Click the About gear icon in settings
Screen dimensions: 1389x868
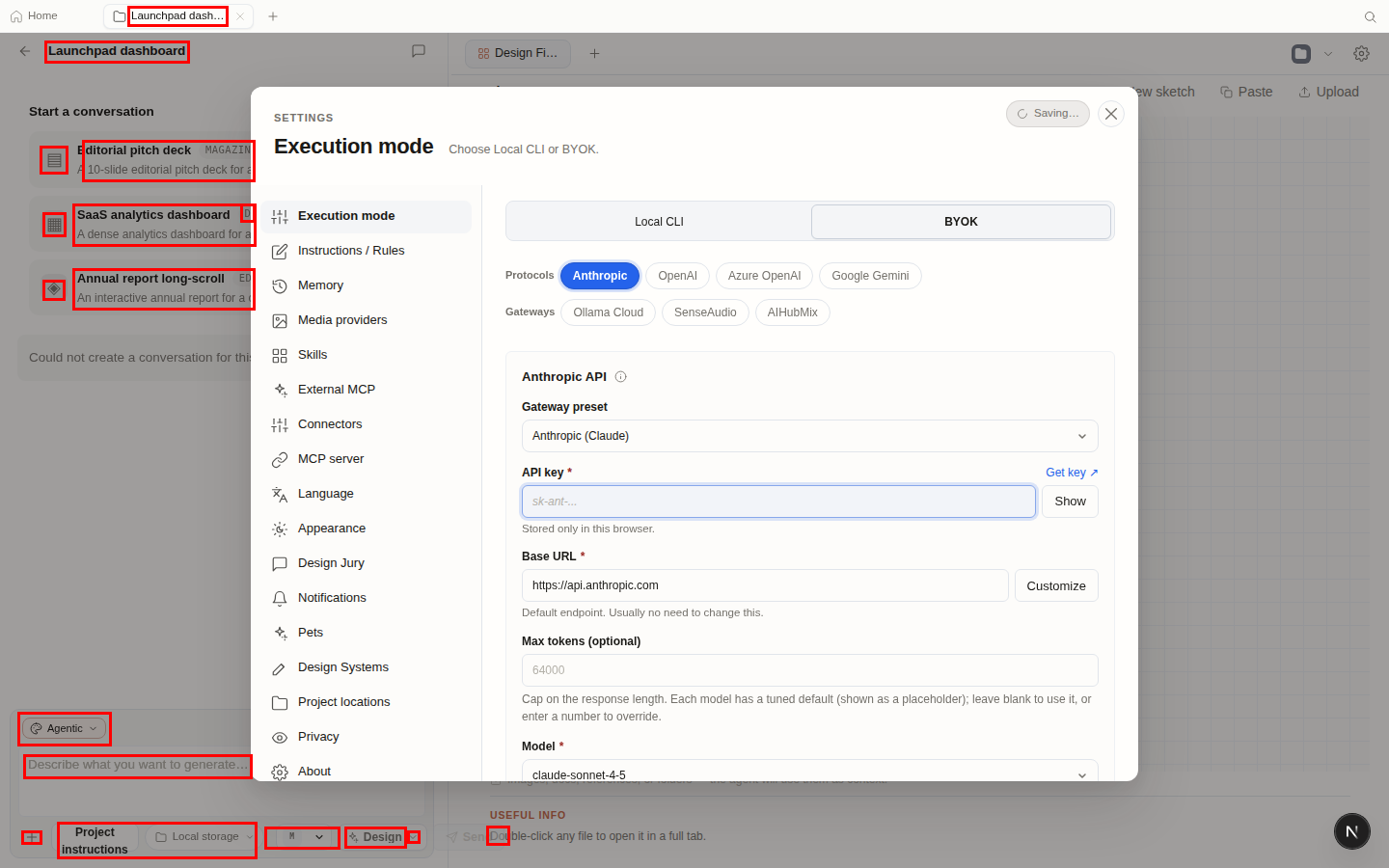click(x=280, y=772)
